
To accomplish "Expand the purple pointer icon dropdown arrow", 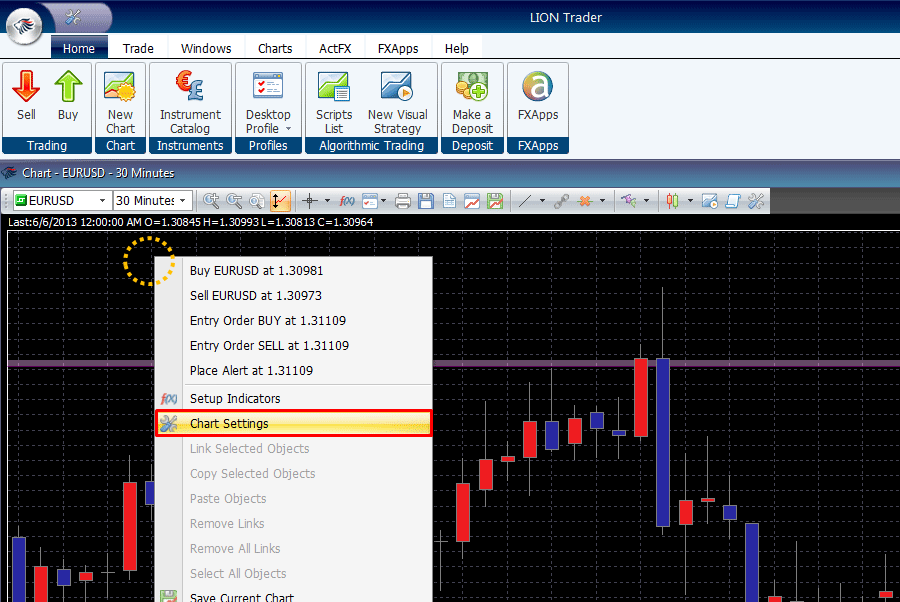I will [x=646, y=200].
